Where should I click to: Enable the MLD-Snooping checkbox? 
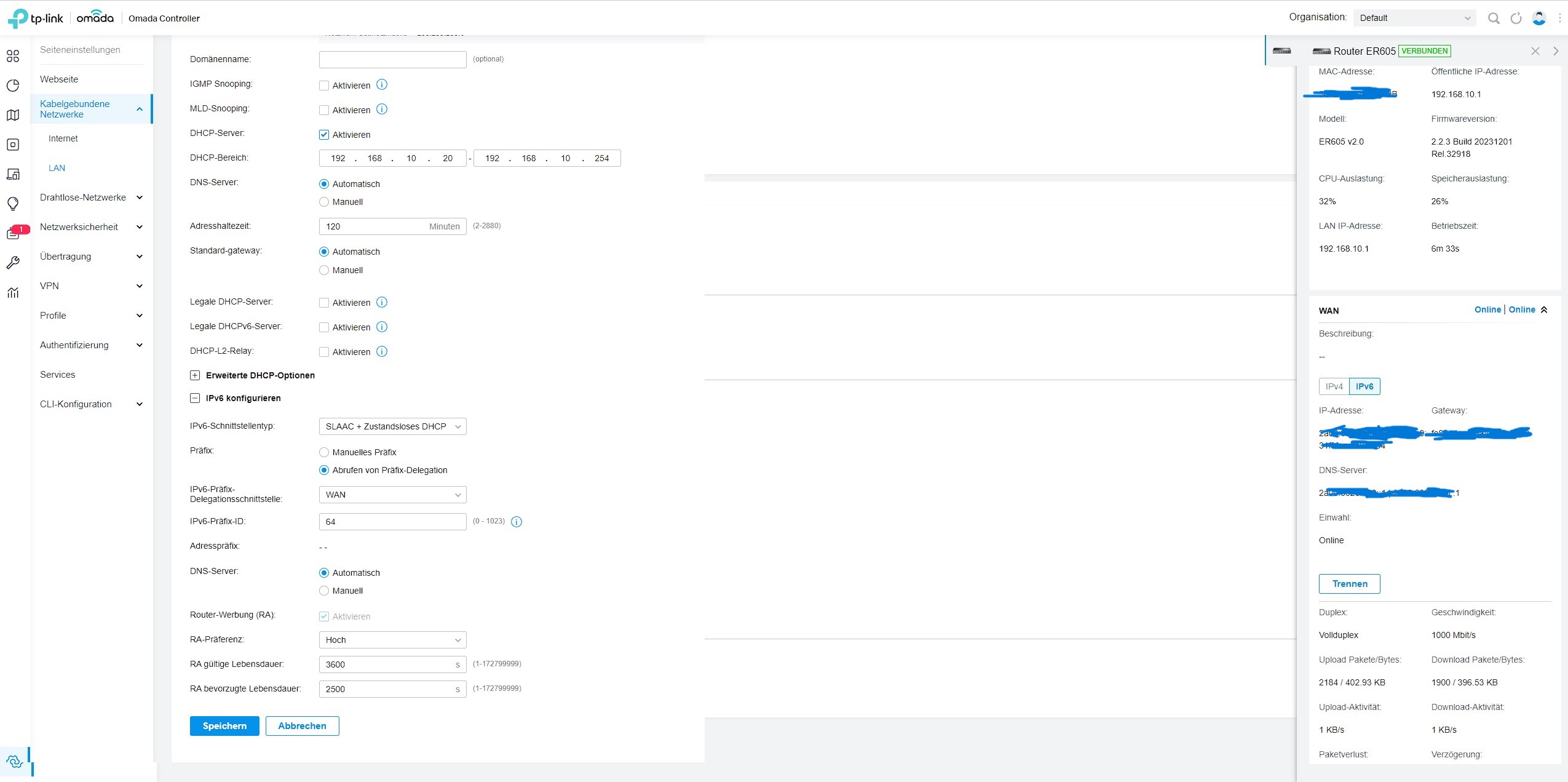(x=324, y=110)
